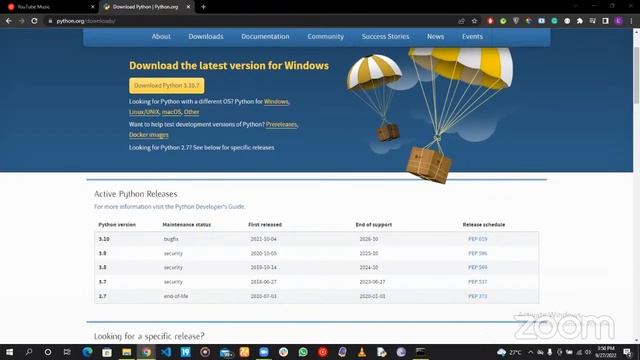640x360 pixels.
Task: Click the page vertical scrollbar thumb
Action: coord(636,76)
